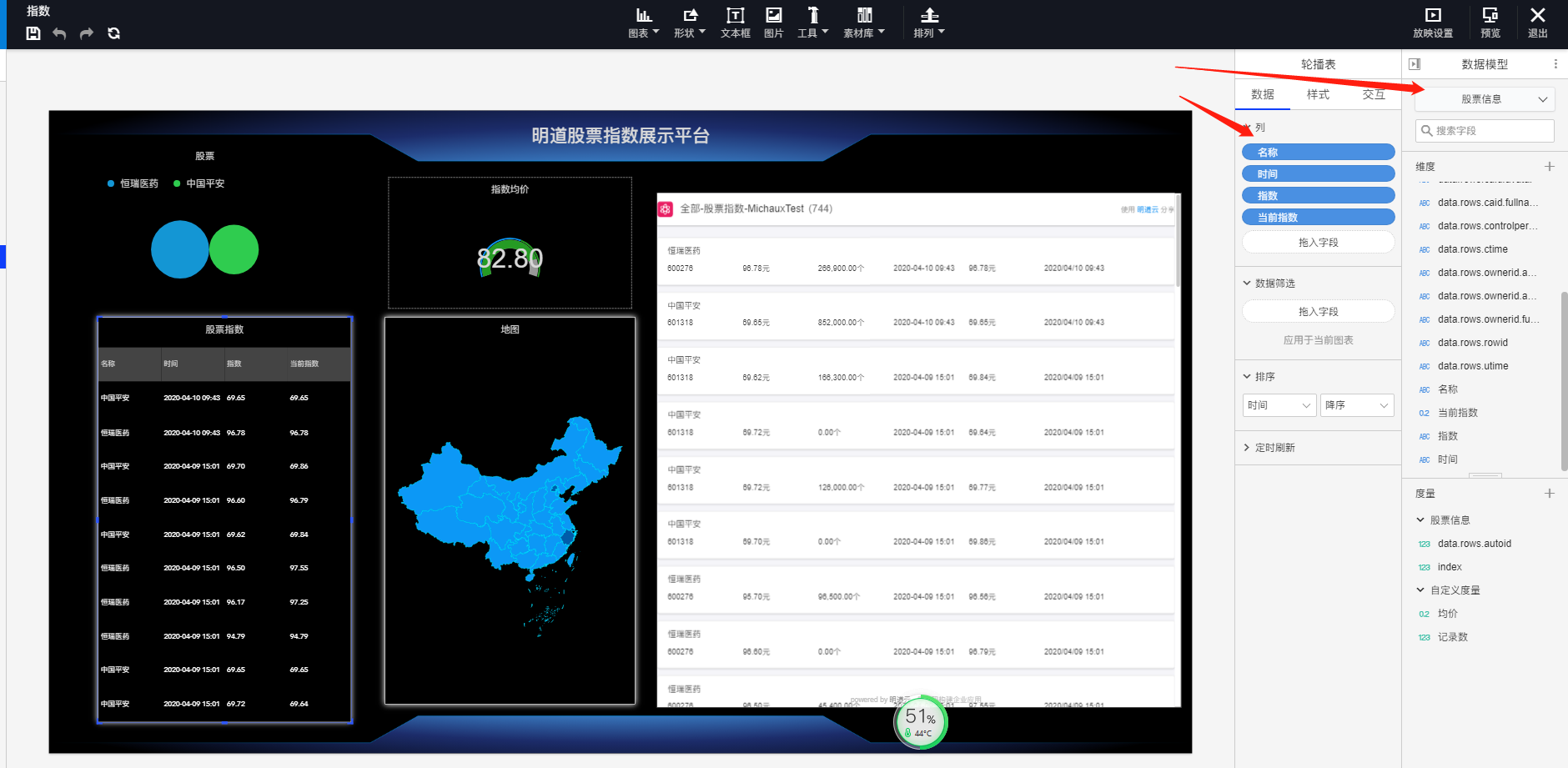This screenshot has width=1568, height=768.
Task: Click the blue 恒瑞医药 bubble in the 股票 chart
Action: pyautogui.click(x=179, y=249)
